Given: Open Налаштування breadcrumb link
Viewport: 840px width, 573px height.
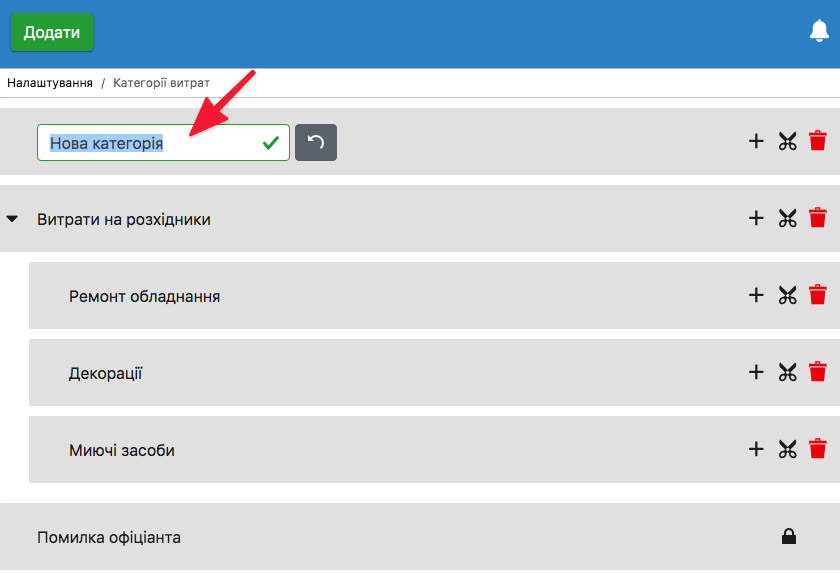Looking at the screenshot, I should [x=50, y=83].
